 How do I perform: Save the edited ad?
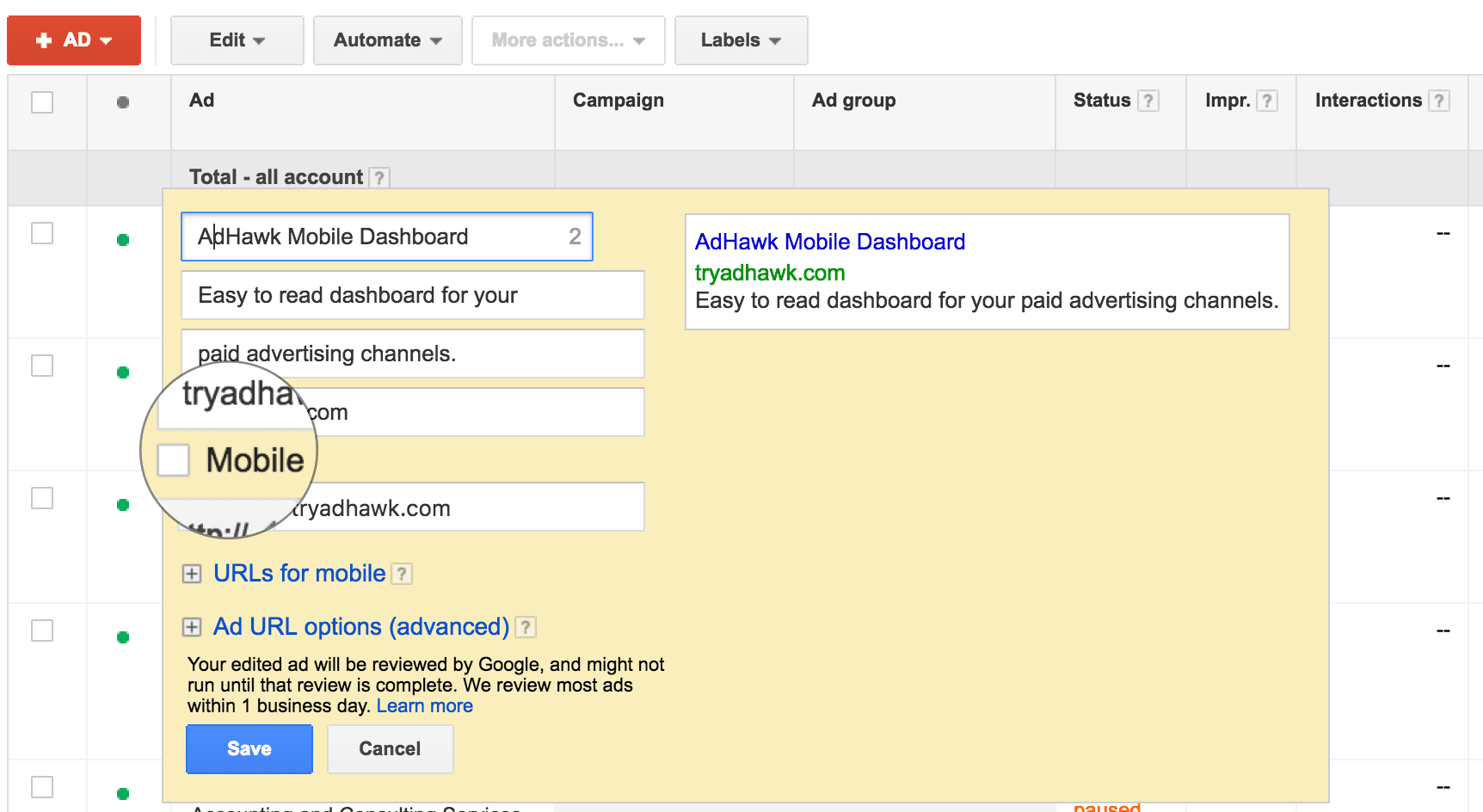249,749
